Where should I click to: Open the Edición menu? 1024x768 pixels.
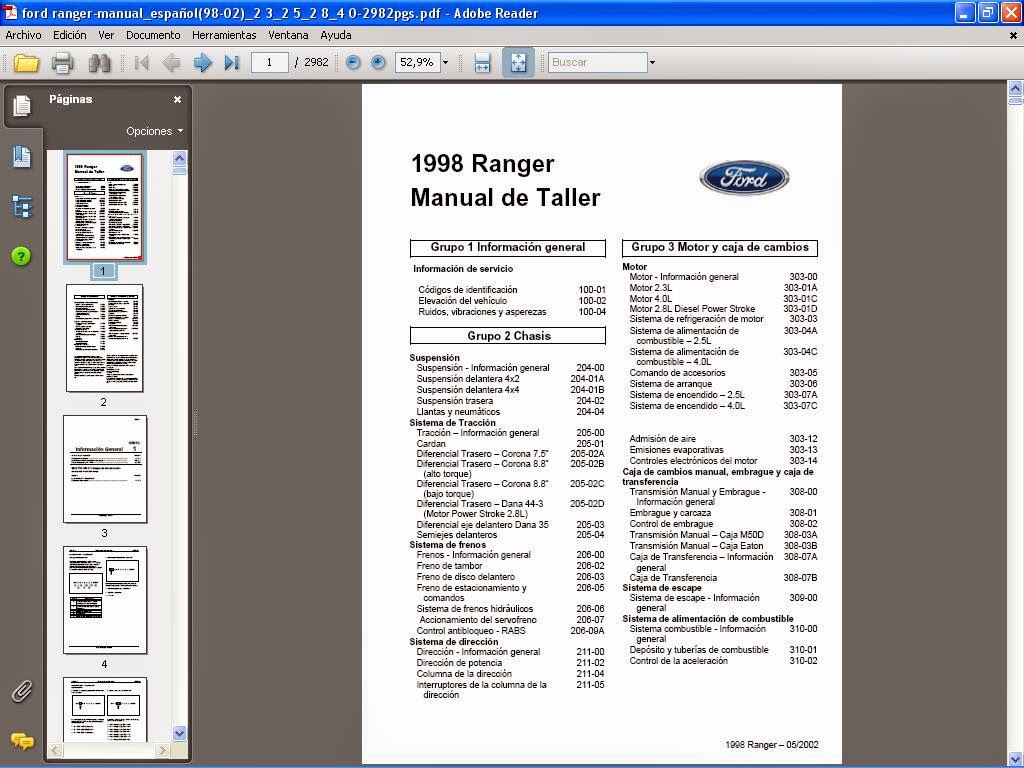69,35
